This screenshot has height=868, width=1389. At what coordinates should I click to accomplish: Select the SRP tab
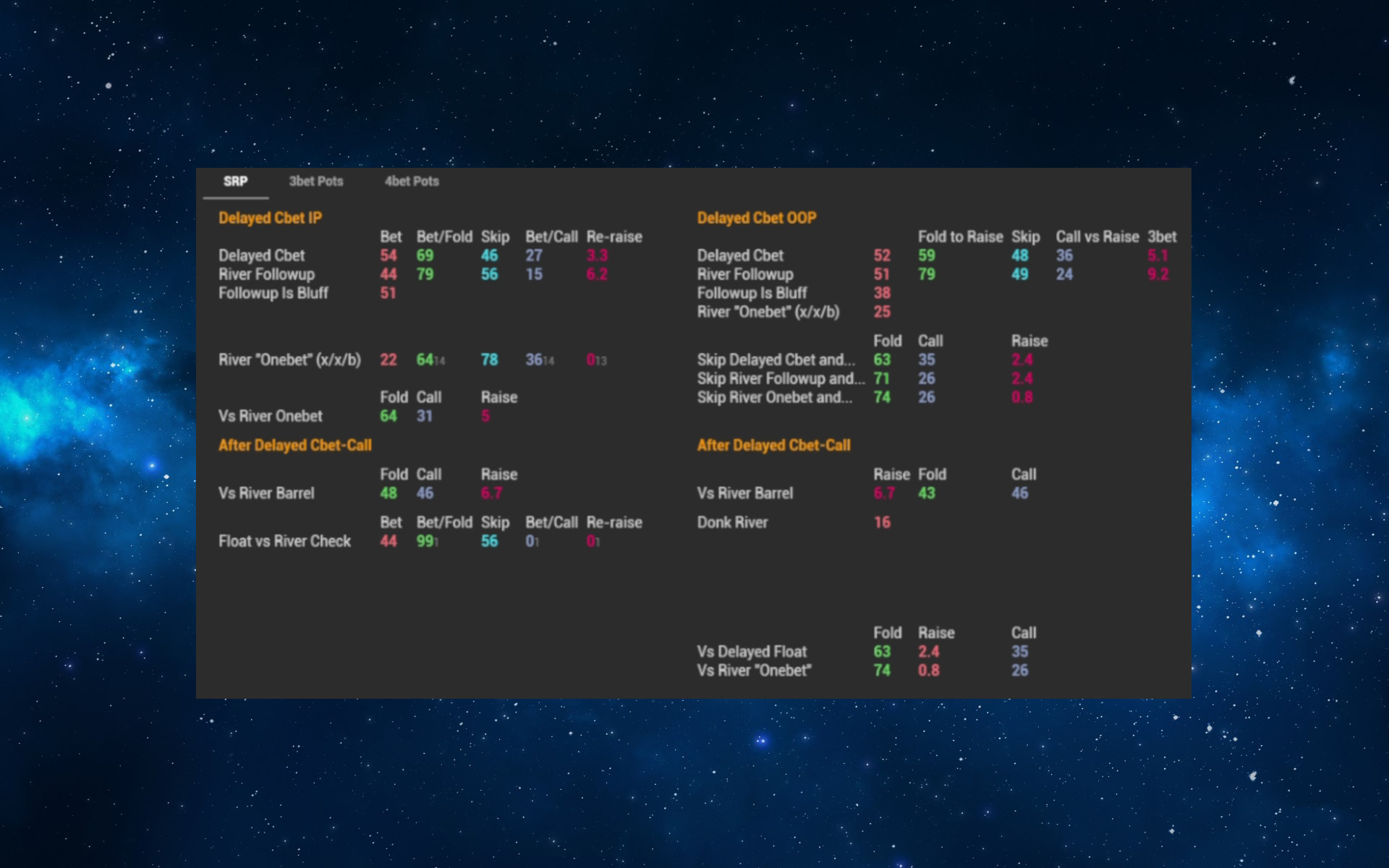pos(235,182)
